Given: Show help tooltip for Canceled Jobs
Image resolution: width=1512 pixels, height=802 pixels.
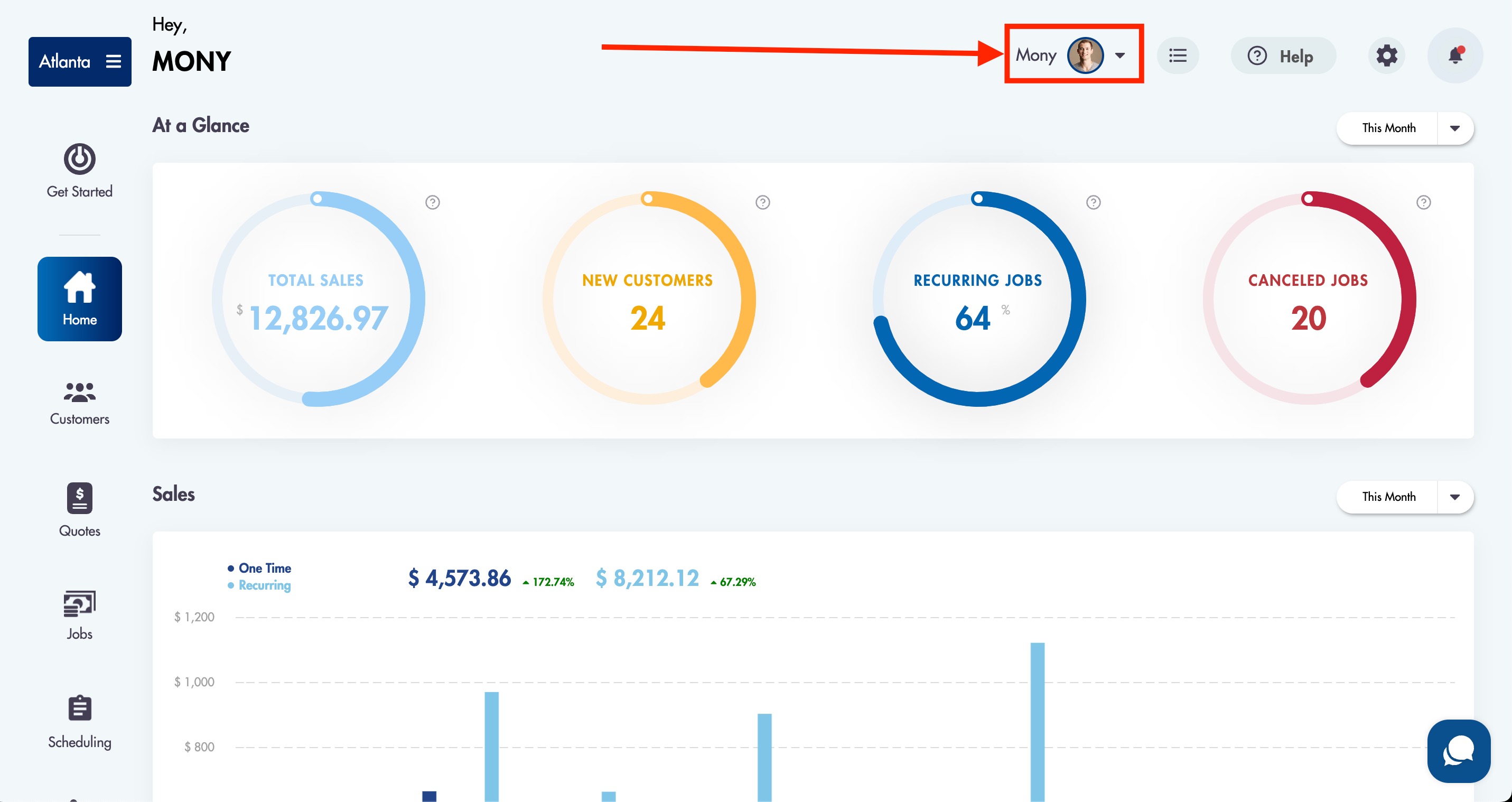Looking at the screenshot, I should pos(1423,202).
